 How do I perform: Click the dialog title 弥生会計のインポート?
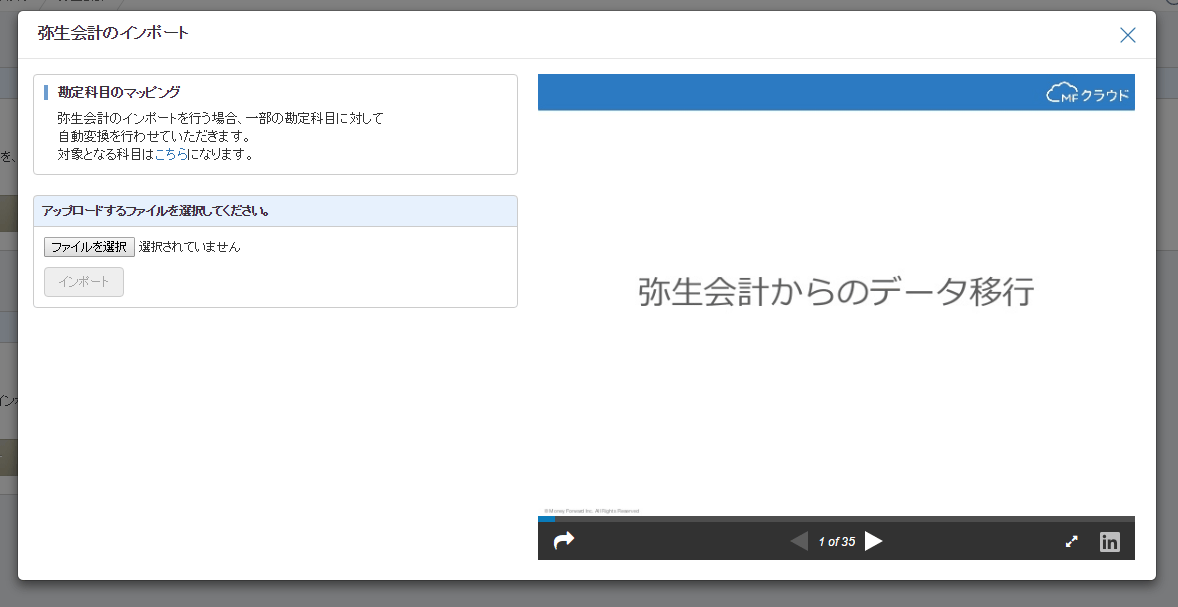coord(113,33)
